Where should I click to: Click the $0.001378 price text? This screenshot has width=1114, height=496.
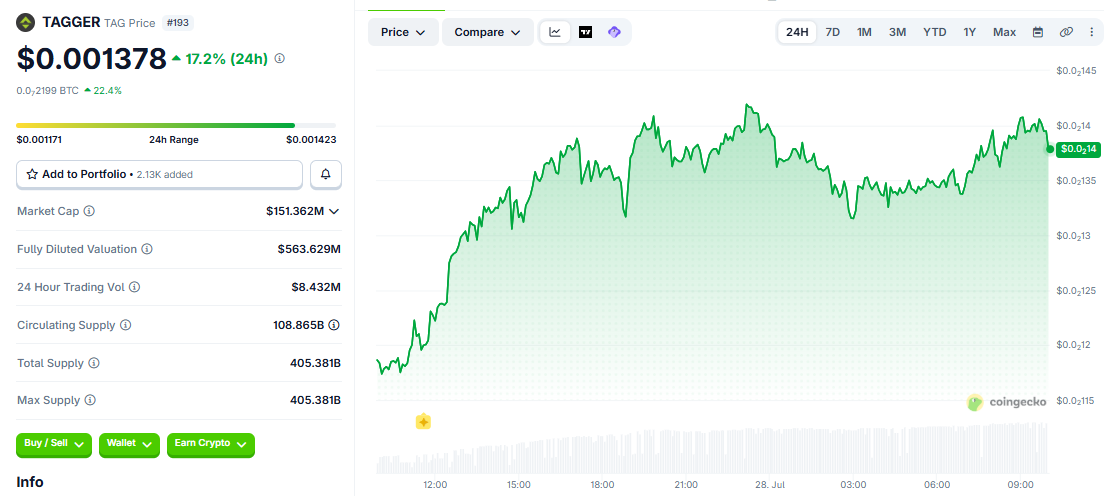(91, 59)
